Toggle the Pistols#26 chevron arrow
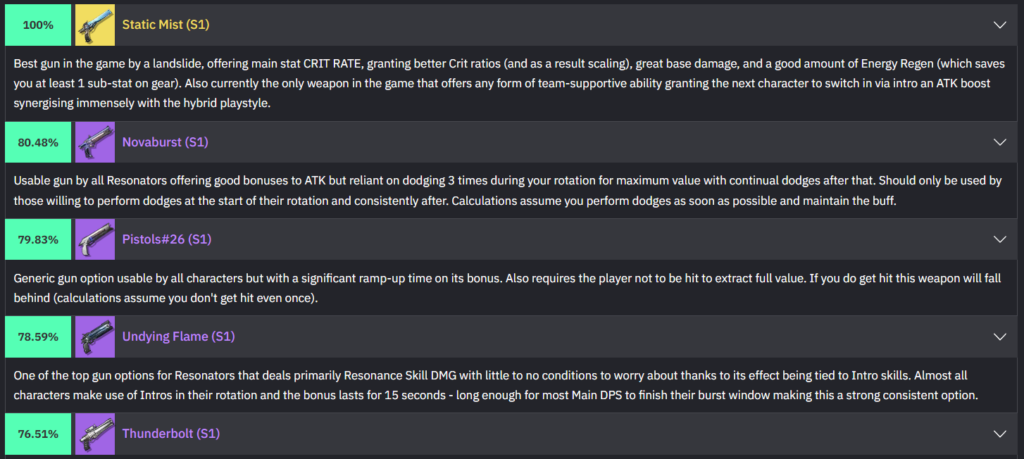The image size is (1024, 459). click(x=999, y=240)
